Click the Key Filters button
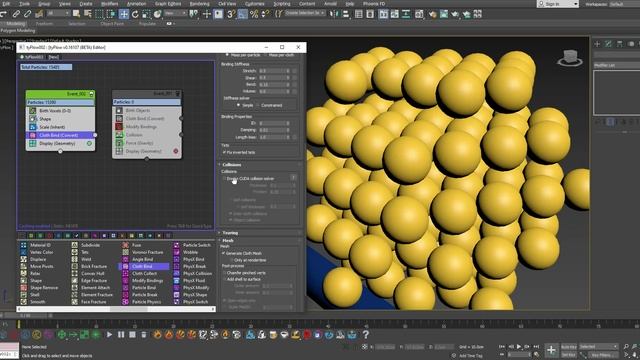 pos(602,355)
